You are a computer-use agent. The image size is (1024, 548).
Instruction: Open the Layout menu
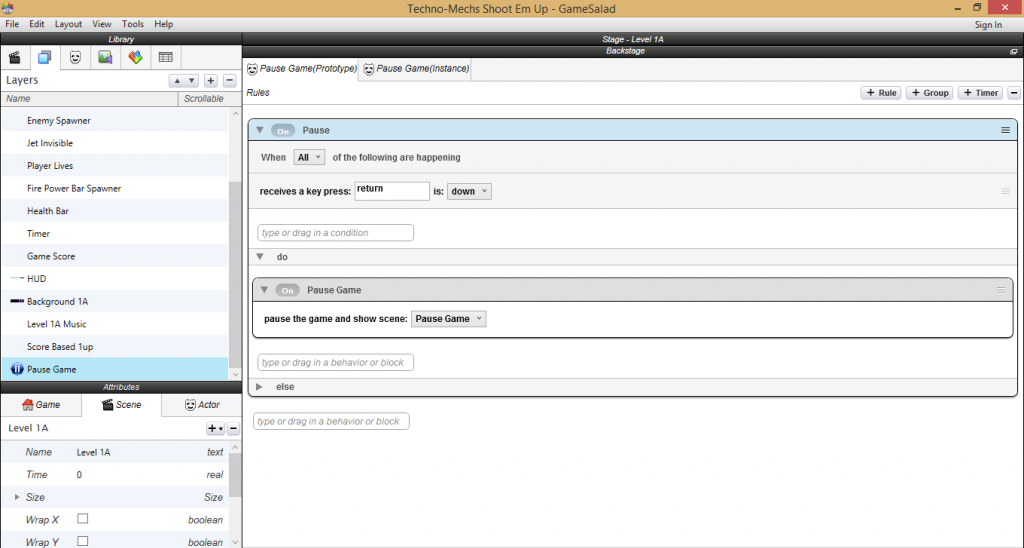(x=68, y=24)
